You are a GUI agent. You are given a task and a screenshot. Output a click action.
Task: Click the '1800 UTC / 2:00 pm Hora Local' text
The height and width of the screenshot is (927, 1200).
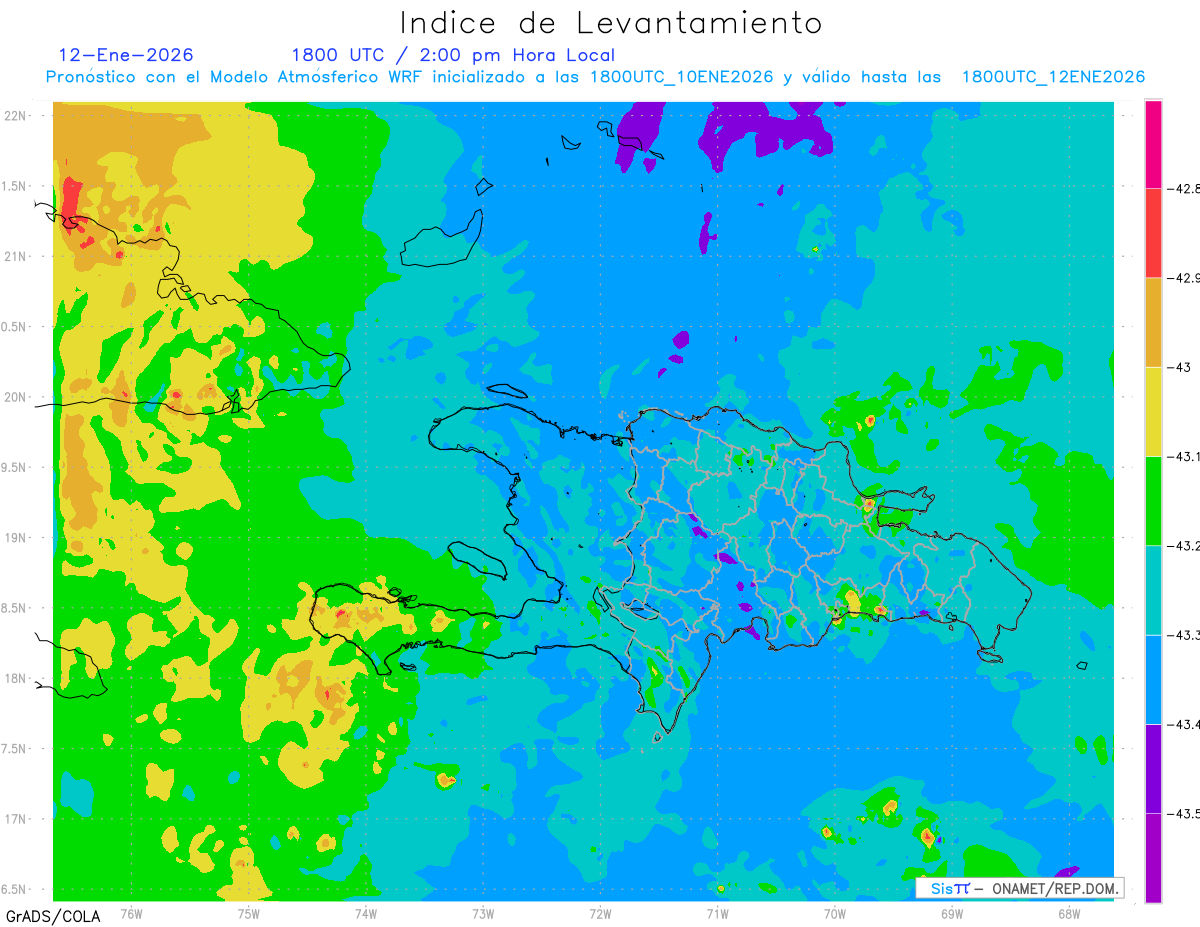coord(453,55)
